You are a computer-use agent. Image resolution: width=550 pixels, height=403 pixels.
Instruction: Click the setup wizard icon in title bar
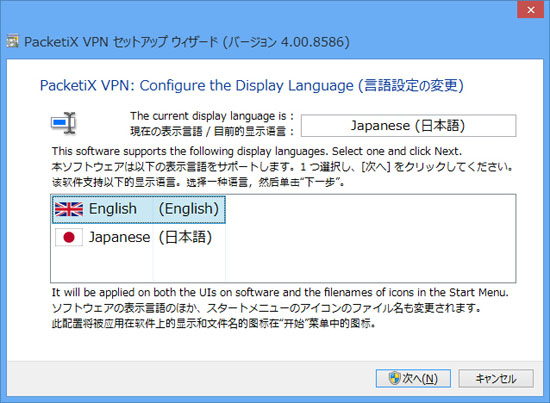13,41
